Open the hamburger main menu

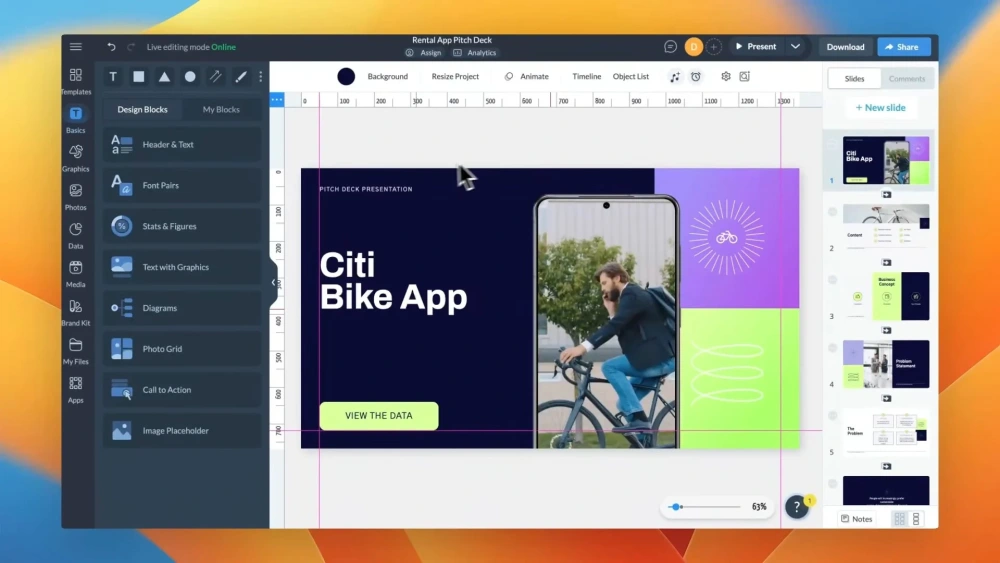tap(76, 47)
